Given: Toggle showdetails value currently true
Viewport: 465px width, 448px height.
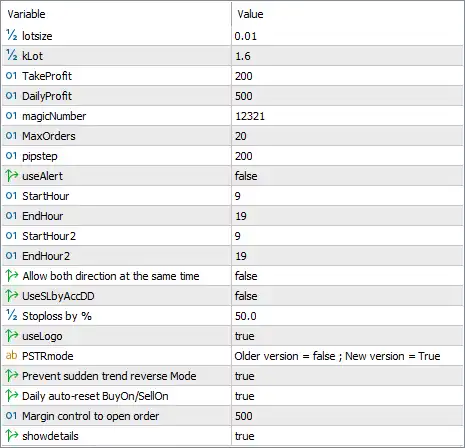Looking at the screenshot, I should coord(347,436).
